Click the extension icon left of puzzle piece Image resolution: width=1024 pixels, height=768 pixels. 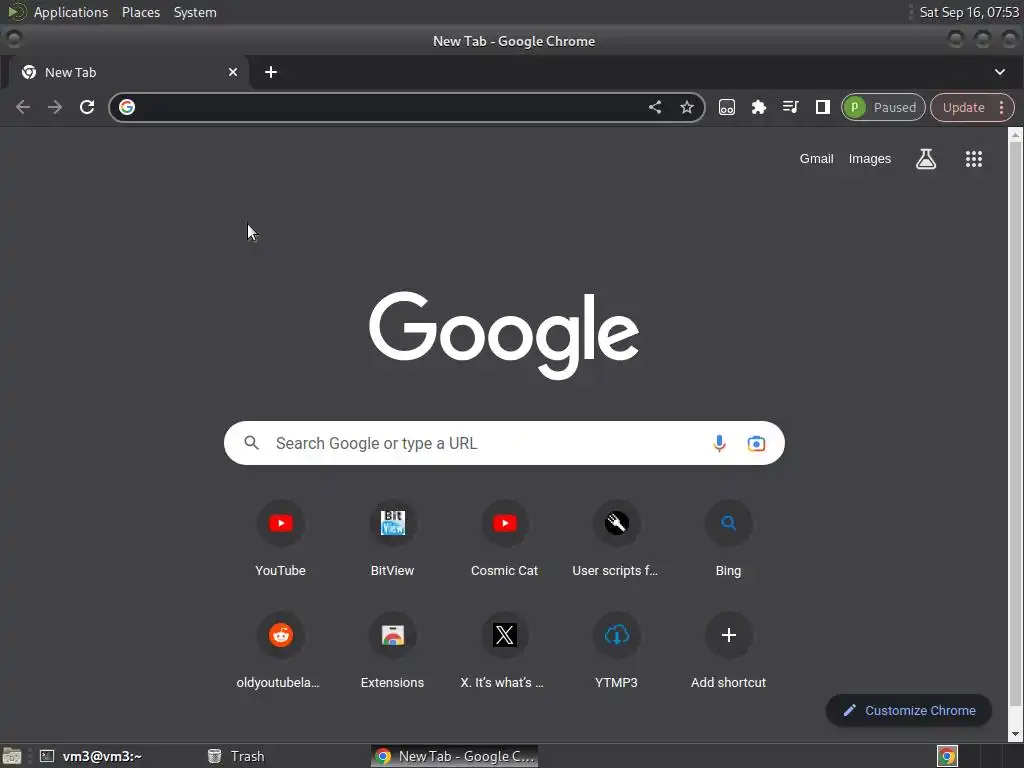point(726,107)
